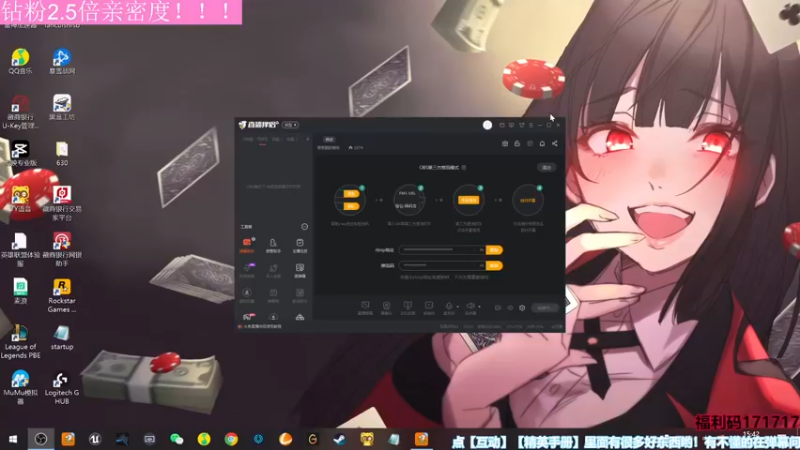Click the stream key input field
Viewport: 800px width, 450px height.
pyautogui.click(x=442, y=266)
